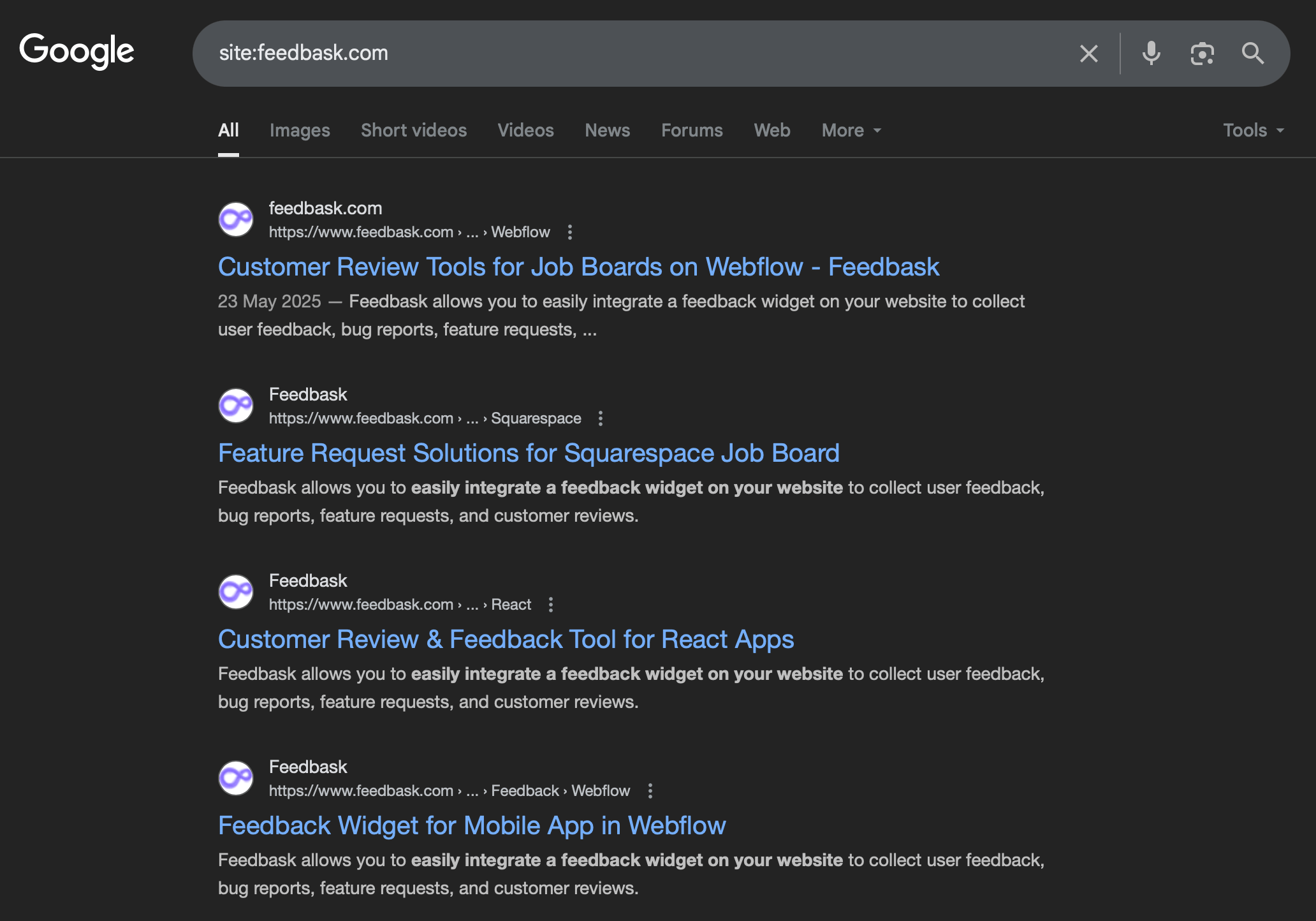This screenshot has width=1316, height=921.
Task: Switch to the News tab
Action: coord(607,130)
